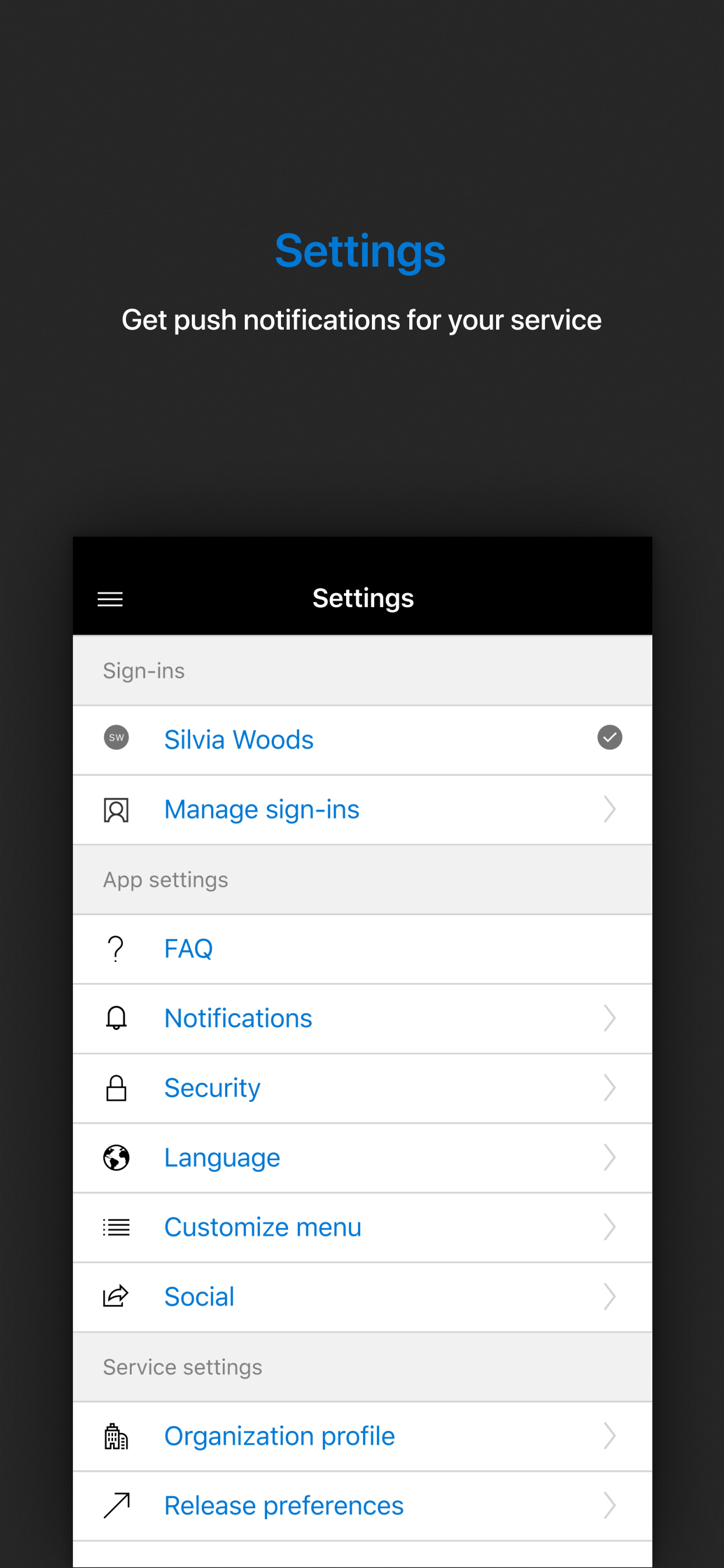
Task: Tap the FAQ question mark icon
Action: (x=115, y=949)
